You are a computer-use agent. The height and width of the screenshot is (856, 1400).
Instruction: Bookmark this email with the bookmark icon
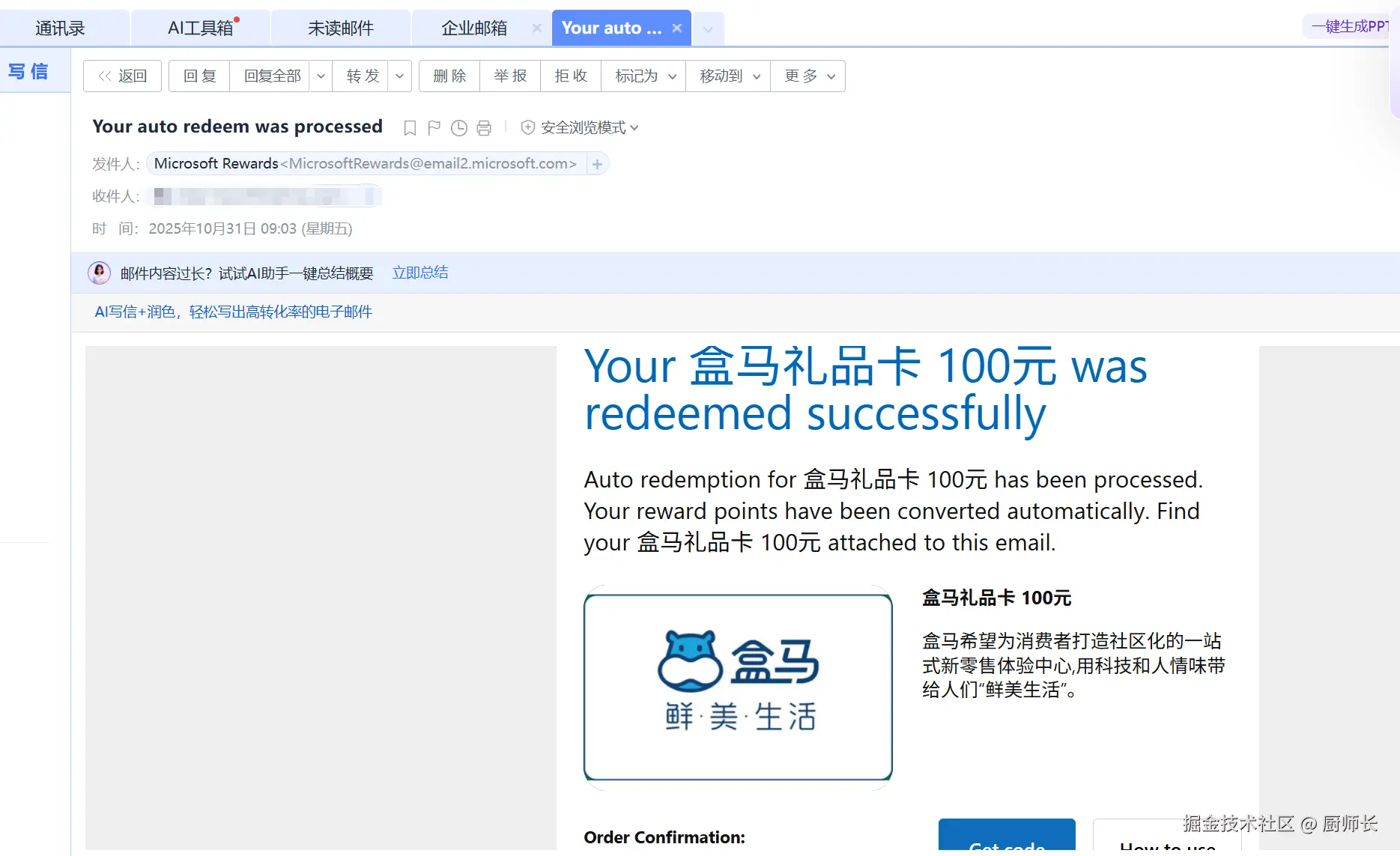[x=410, y=128]
